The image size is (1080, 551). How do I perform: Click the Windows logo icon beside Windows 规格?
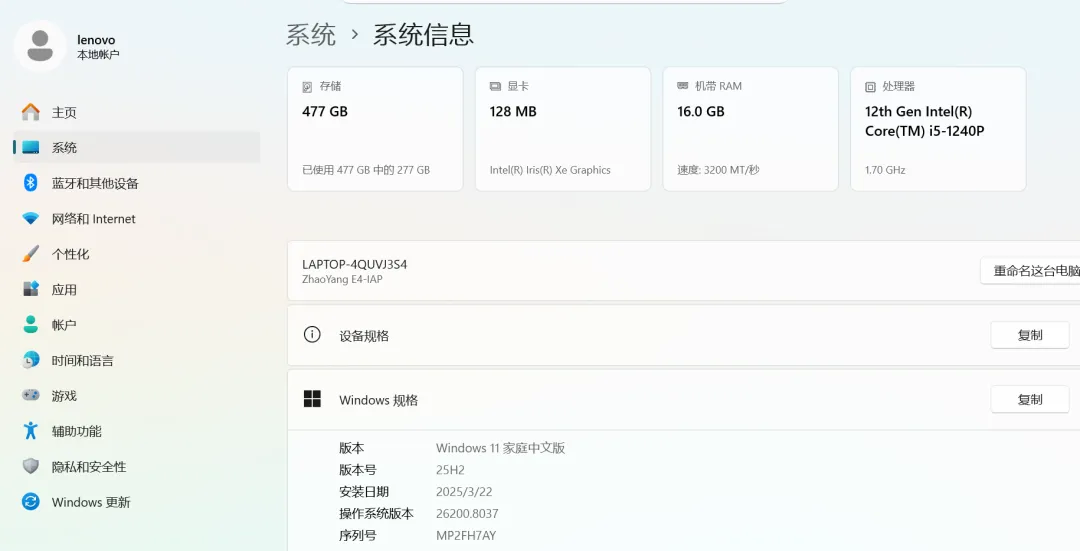(312, 399)
